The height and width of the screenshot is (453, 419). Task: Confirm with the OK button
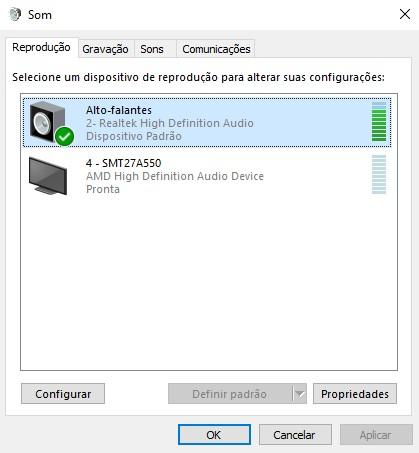click(214, 435)
